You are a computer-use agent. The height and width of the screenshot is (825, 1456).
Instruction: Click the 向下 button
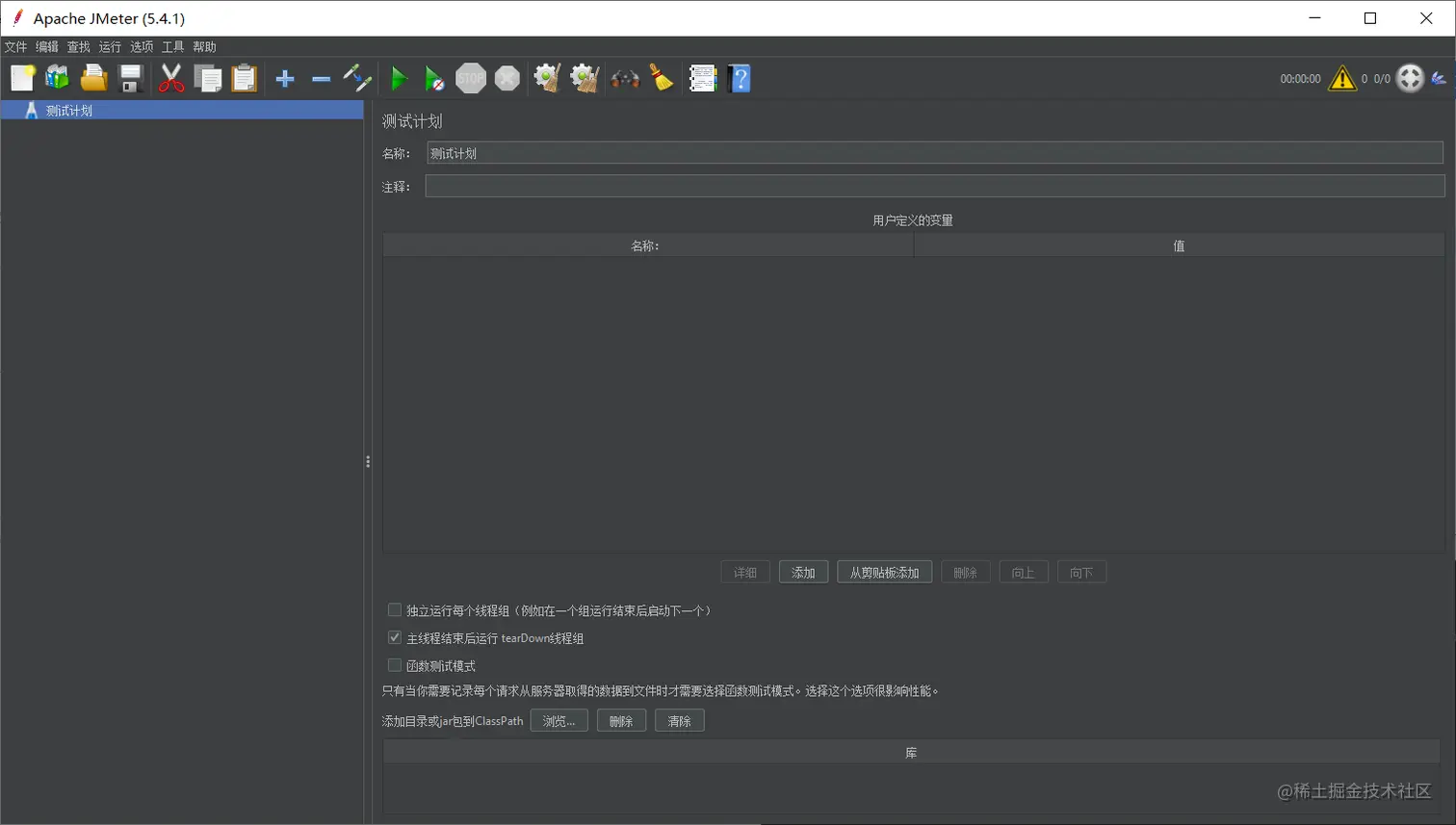1081,573
